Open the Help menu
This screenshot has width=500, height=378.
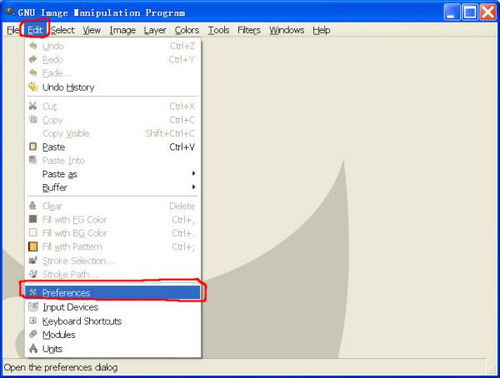pyautogui.click(x=321, y=30)
